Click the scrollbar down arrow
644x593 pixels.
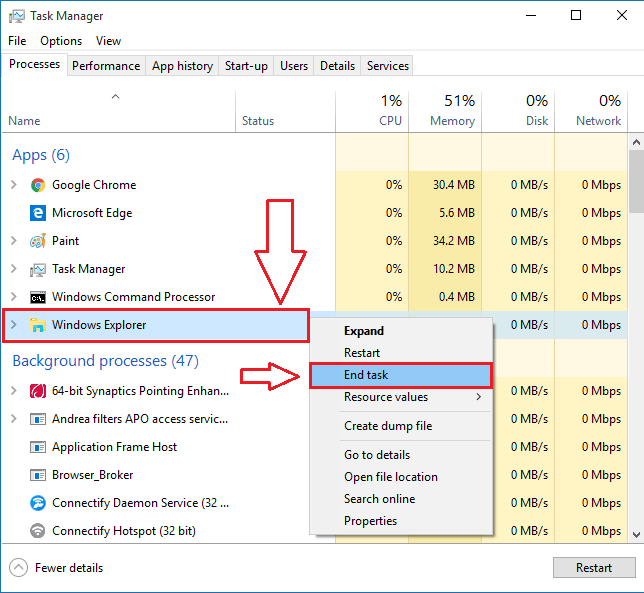pos(636,535)
